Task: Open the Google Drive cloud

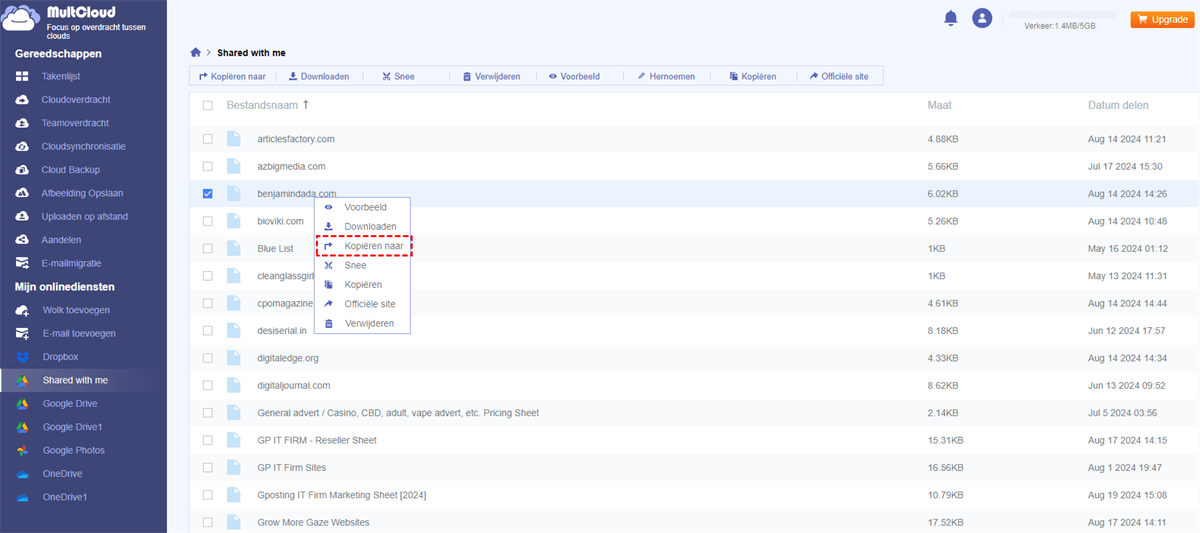Action: (x=70, y=403)
